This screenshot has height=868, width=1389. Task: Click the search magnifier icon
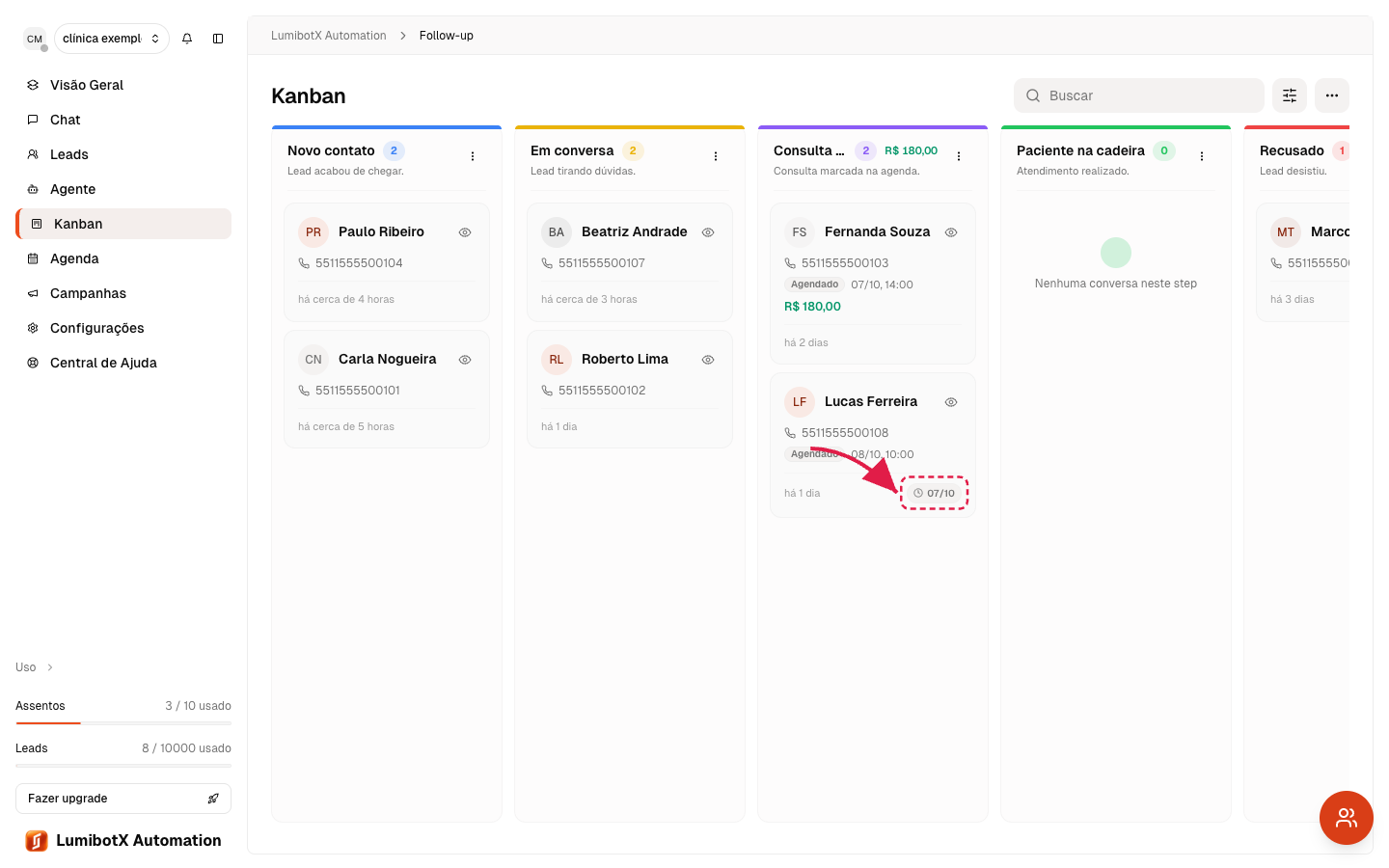(1033, 95)
